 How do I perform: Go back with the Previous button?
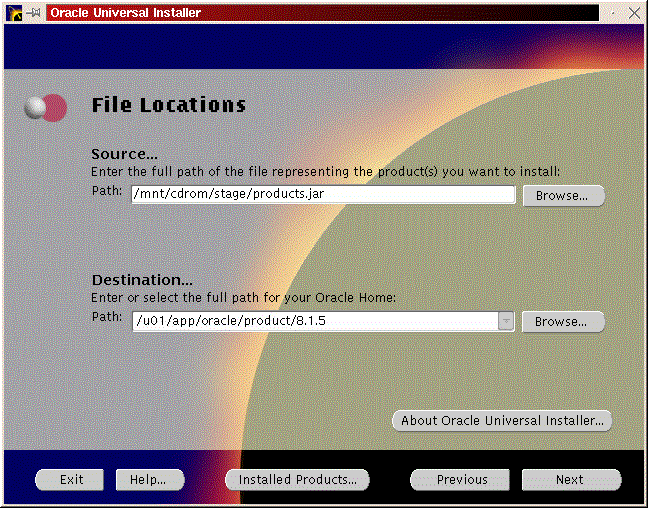click(460, 480)
